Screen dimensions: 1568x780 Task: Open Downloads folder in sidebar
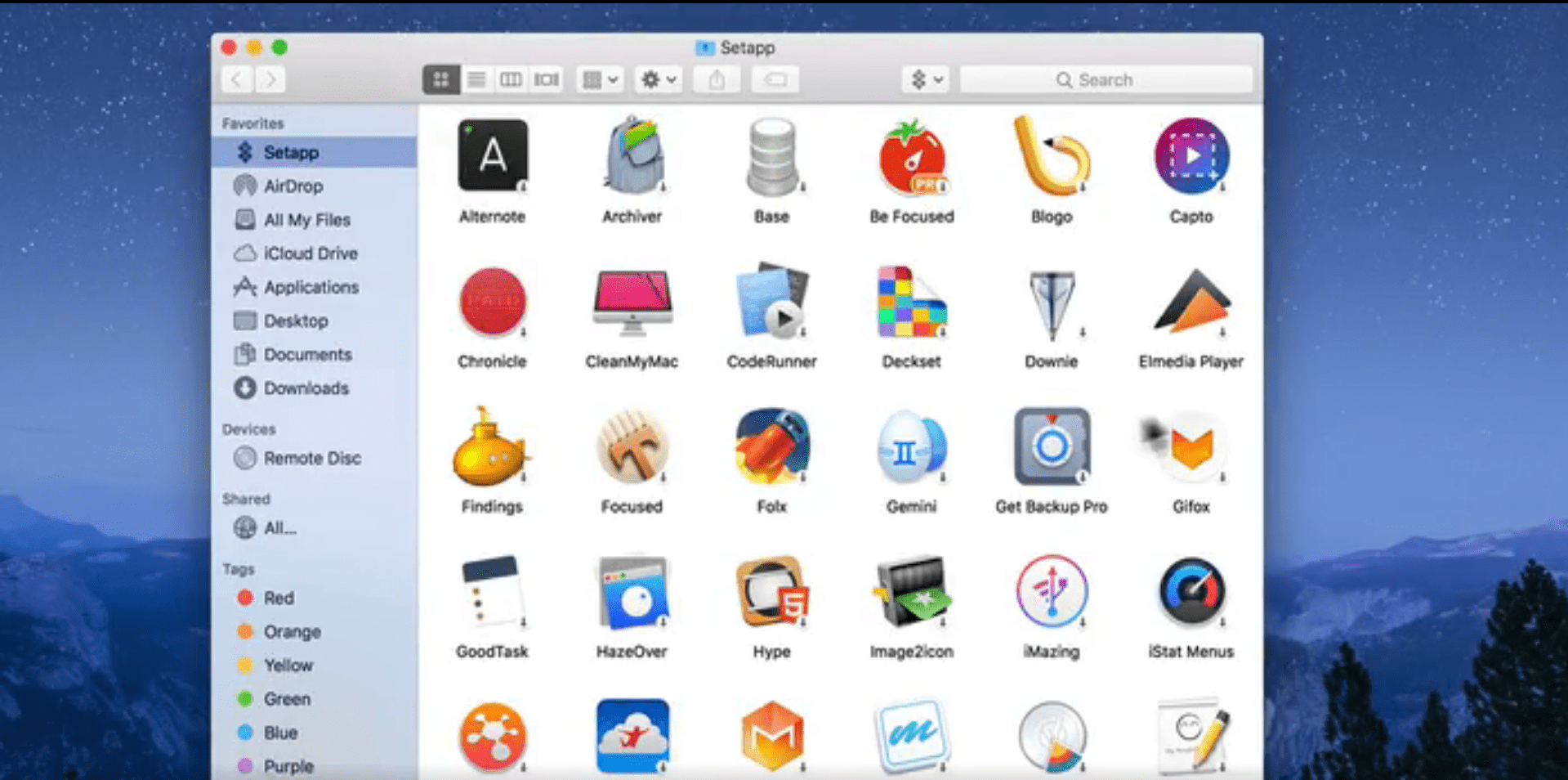tap(315, 388)
